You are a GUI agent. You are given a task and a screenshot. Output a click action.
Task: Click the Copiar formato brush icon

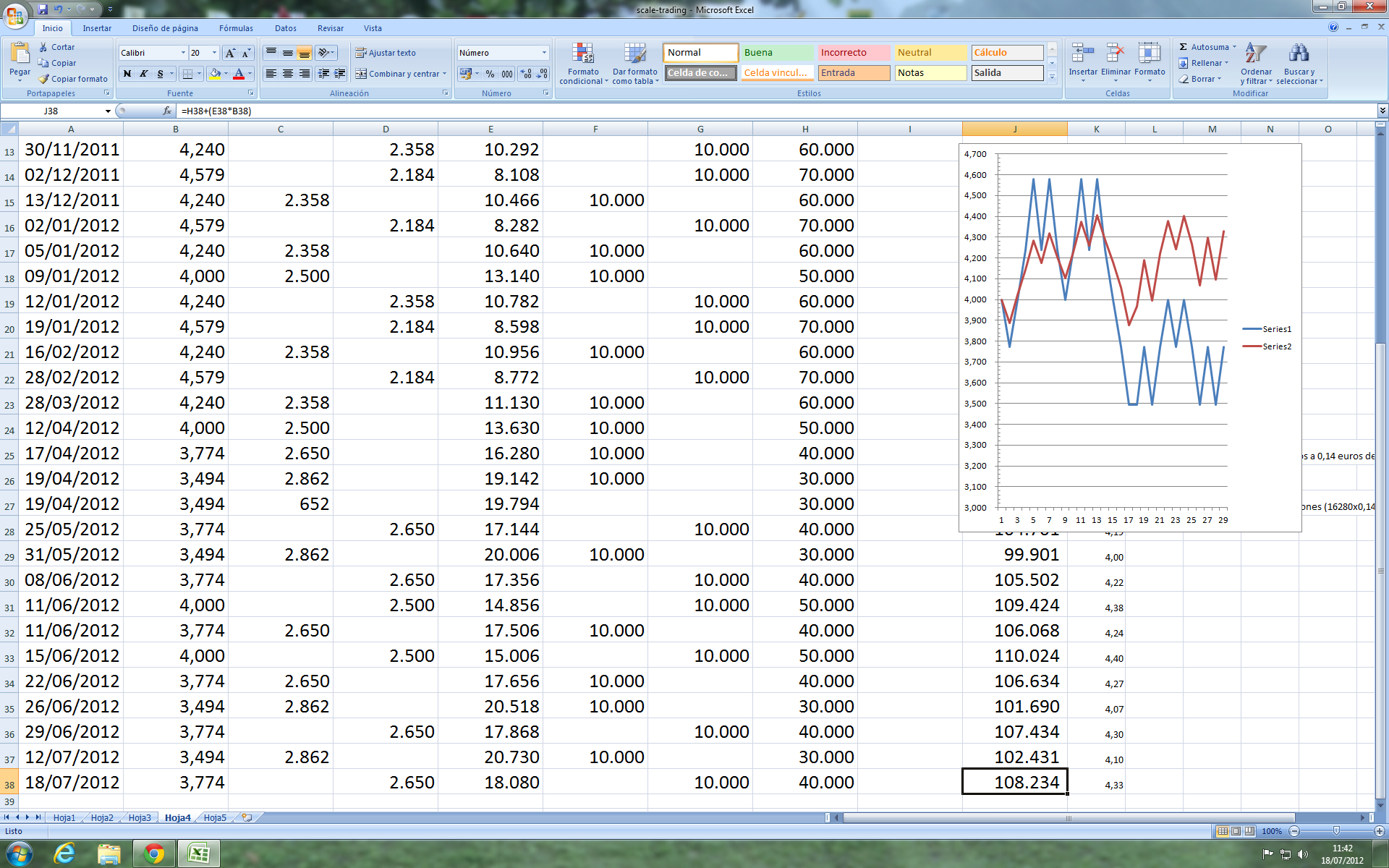(x=44, y=79)
